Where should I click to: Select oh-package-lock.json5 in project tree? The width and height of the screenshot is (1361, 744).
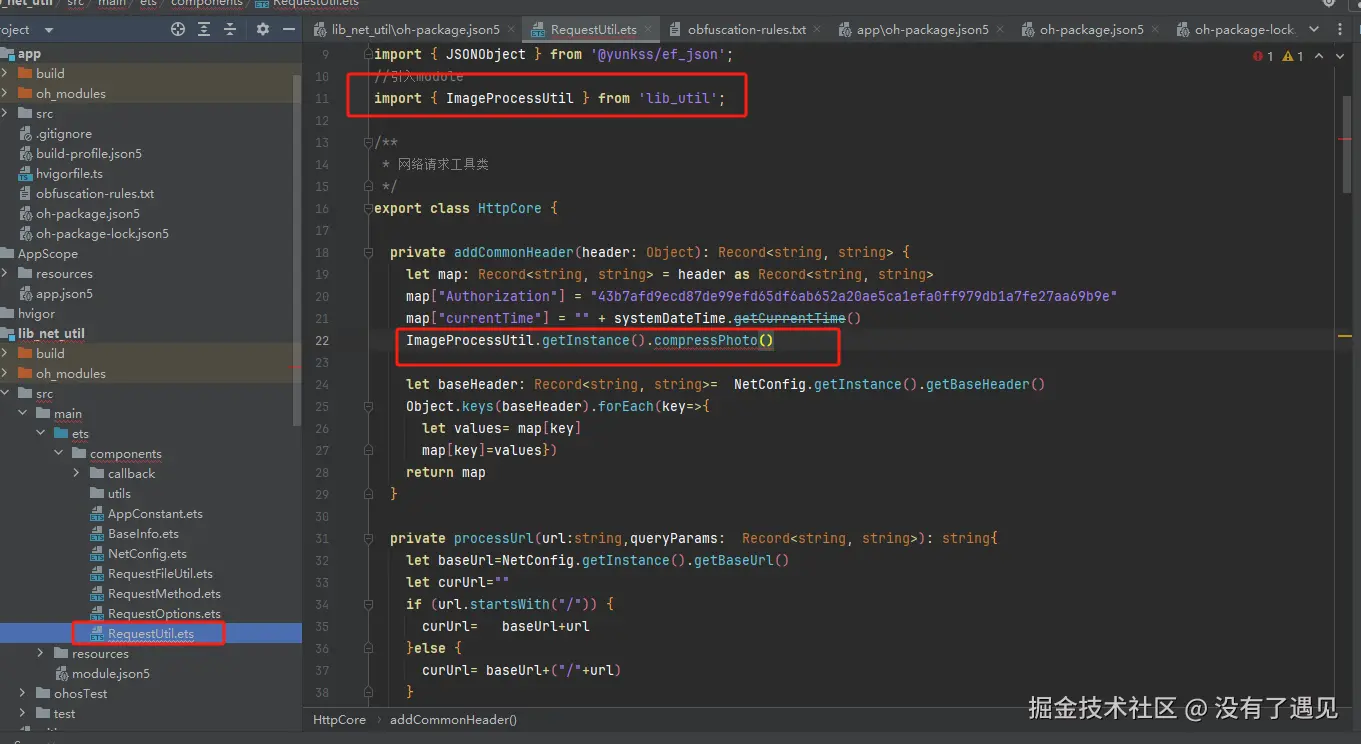tap(102, 233)
